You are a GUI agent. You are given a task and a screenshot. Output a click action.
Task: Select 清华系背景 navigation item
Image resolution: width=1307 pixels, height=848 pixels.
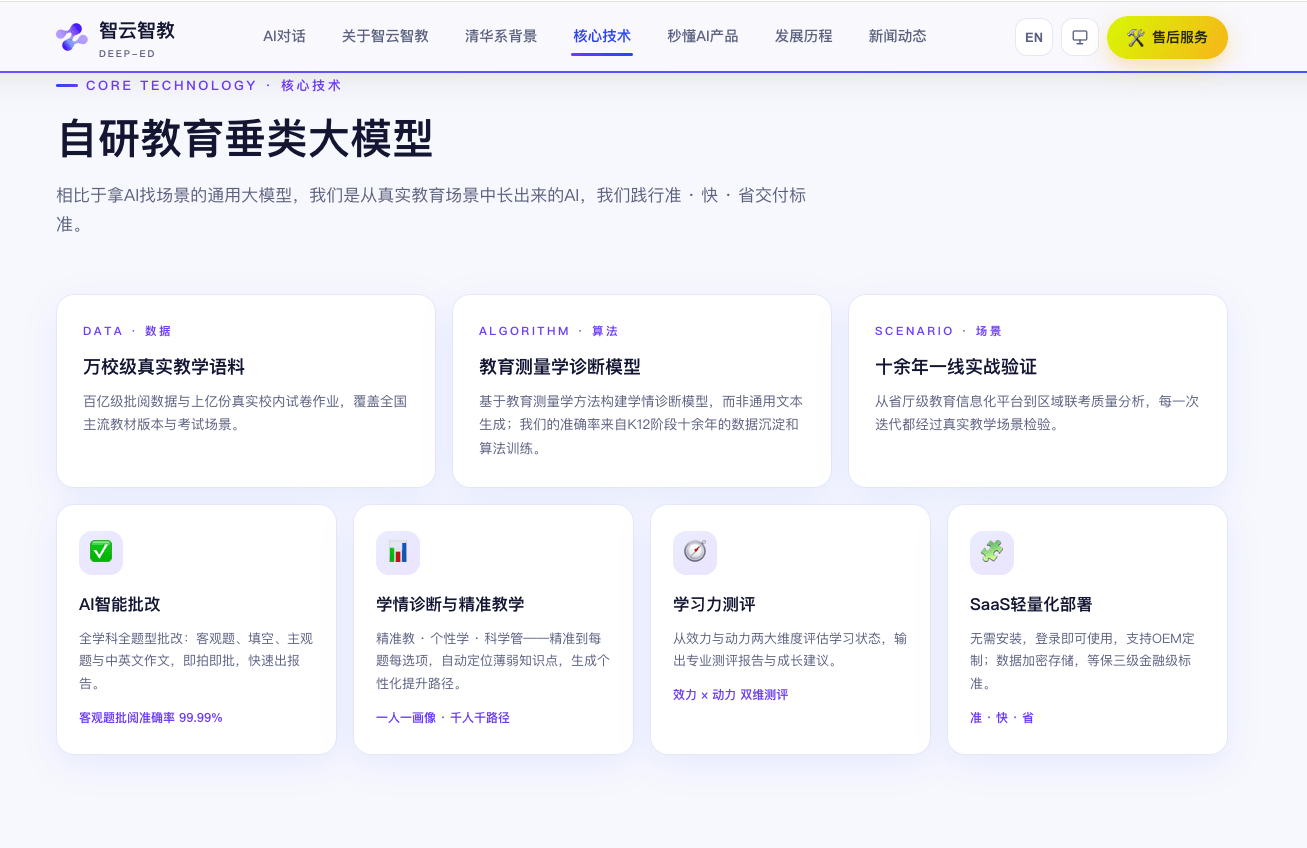pos(501,36)
